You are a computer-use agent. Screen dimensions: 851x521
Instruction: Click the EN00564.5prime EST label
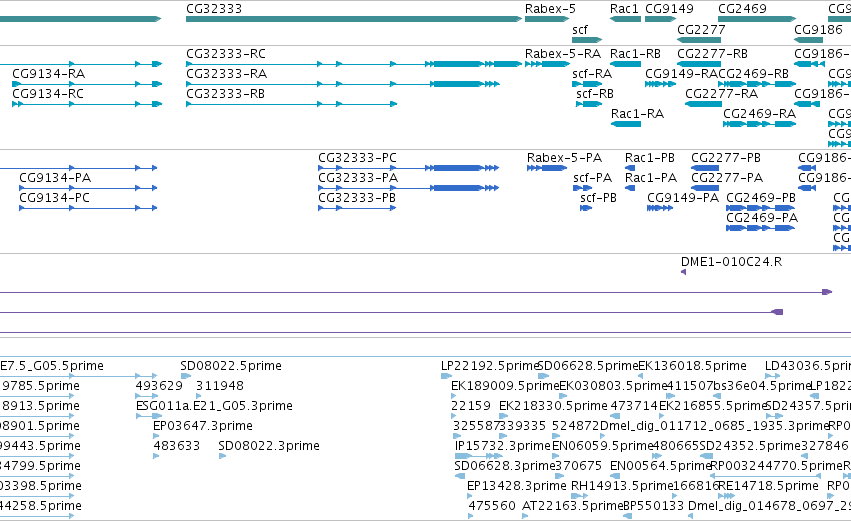point(660,466)
